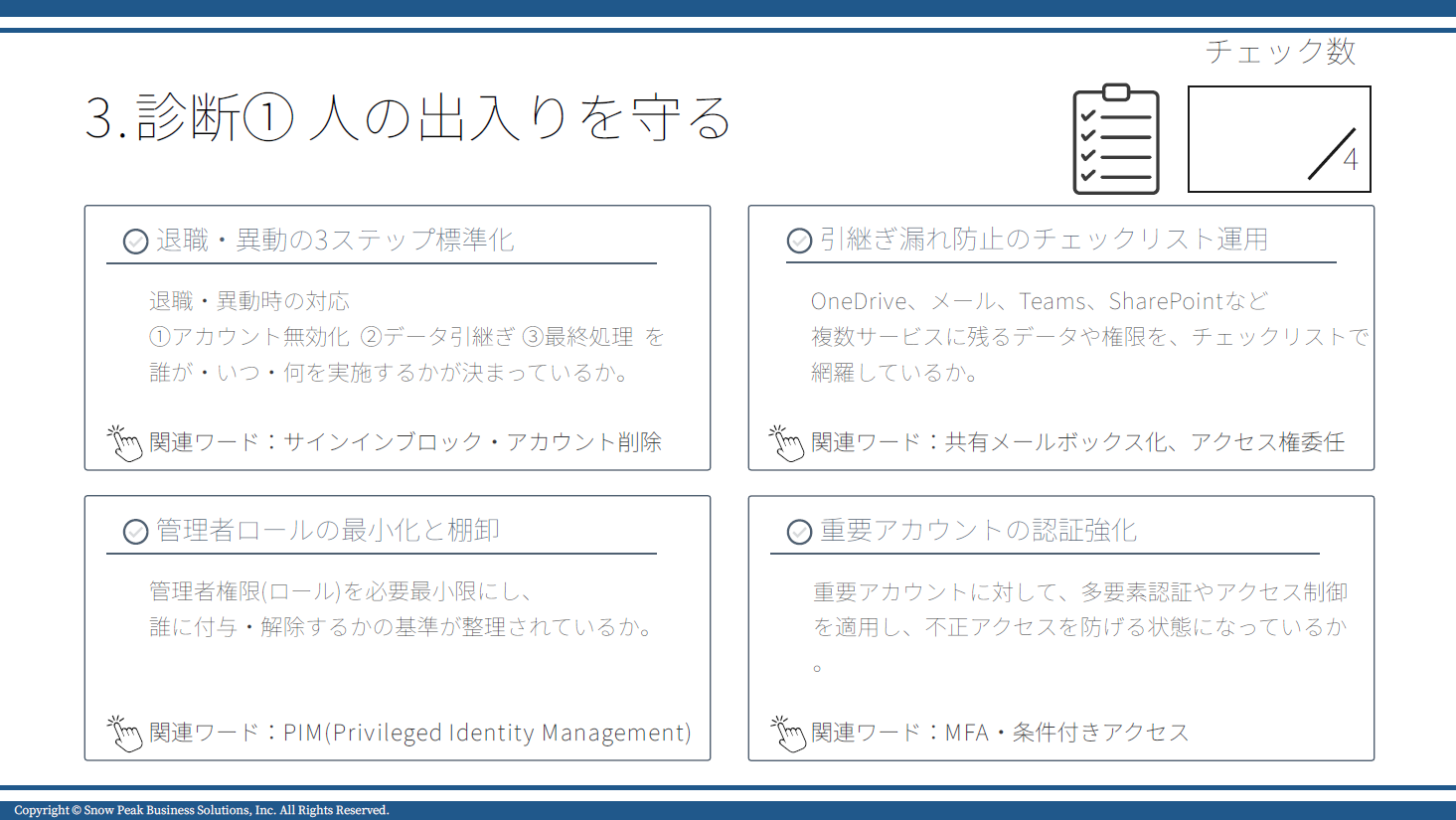Click the slide title 3.診断① 人の出入りを守る
Viewport: 1456px width, 820px height.
407,117
